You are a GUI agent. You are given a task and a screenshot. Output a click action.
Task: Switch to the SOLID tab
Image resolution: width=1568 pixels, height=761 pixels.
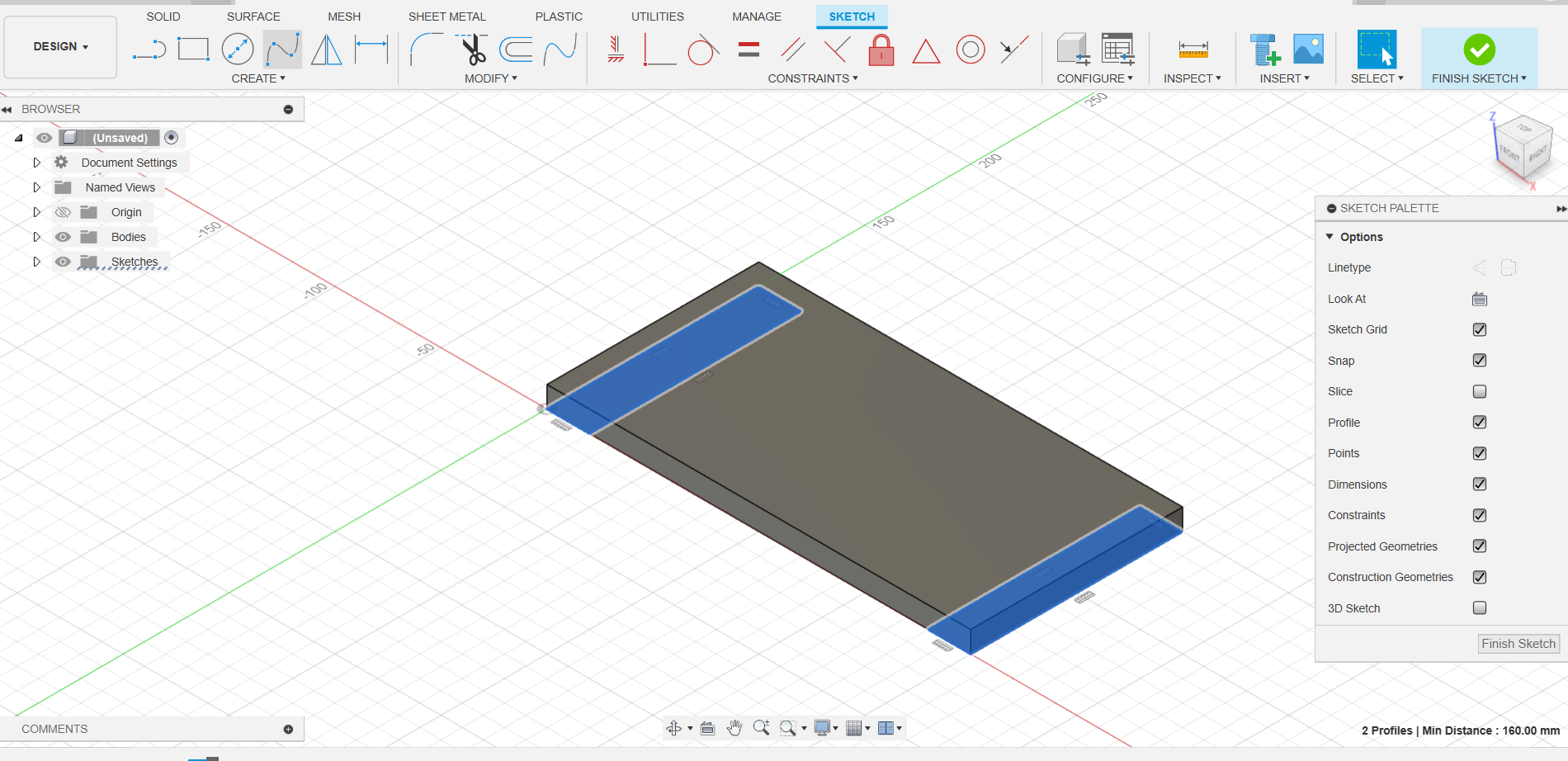tap(163, 17)
